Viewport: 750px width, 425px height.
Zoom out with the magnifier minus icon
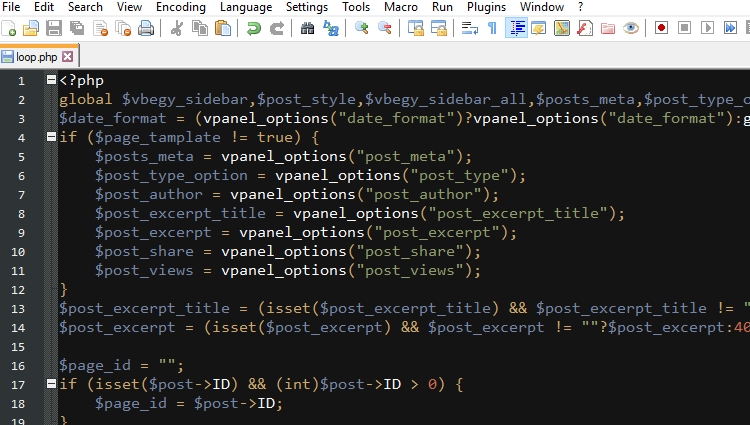pyautogui.click(x=385, y=28)
